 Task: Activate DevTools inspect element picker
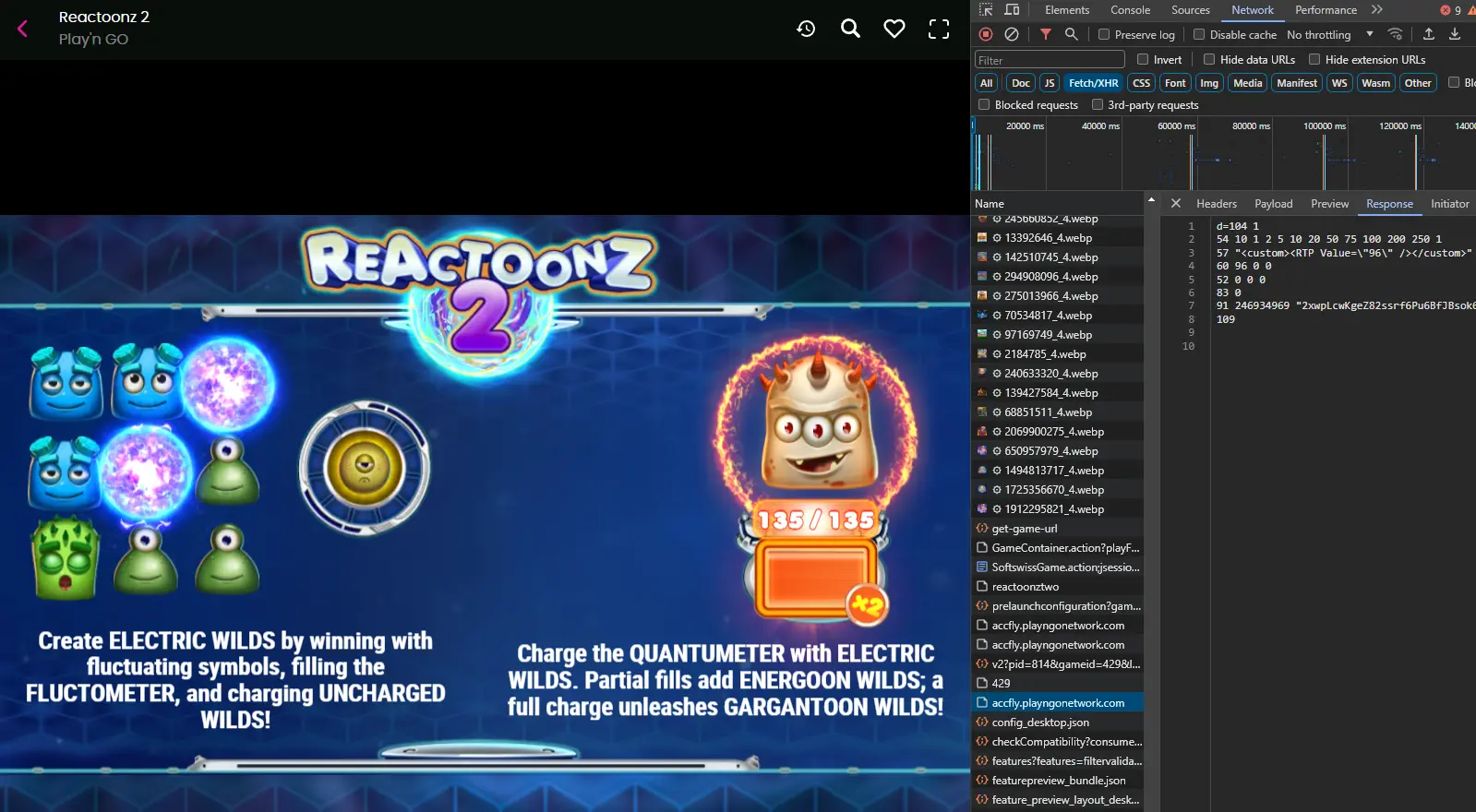click(x=986, y=10)
